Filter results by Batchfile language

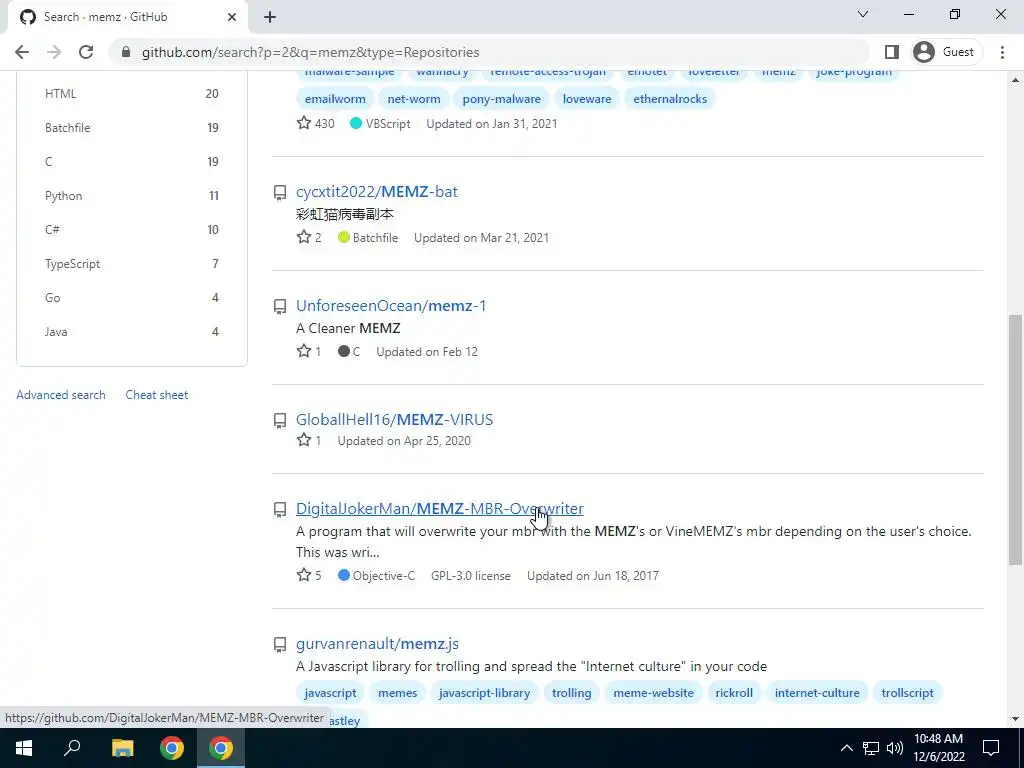(131, 128)
